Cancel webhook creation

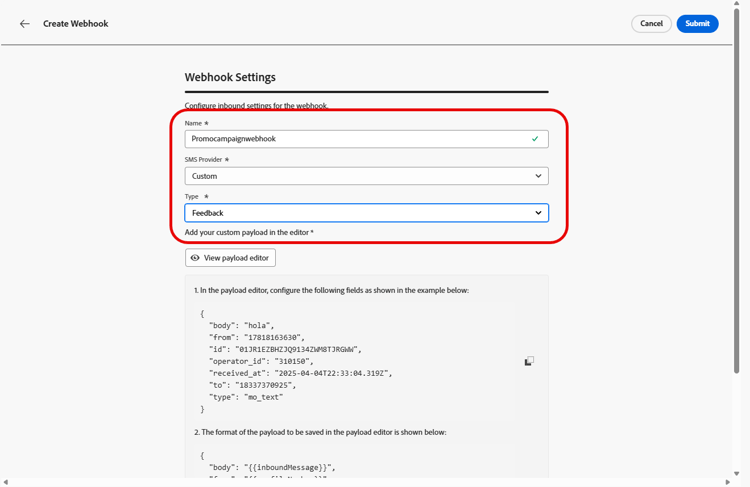click(651, 23)
